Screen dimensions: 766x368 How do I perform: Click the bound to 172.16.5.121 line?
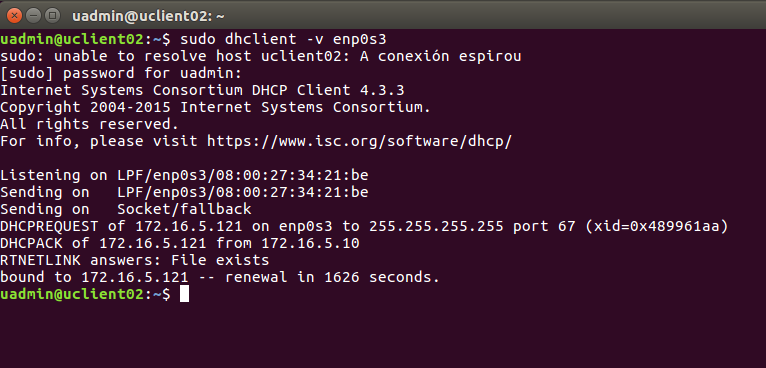[220, 278]
